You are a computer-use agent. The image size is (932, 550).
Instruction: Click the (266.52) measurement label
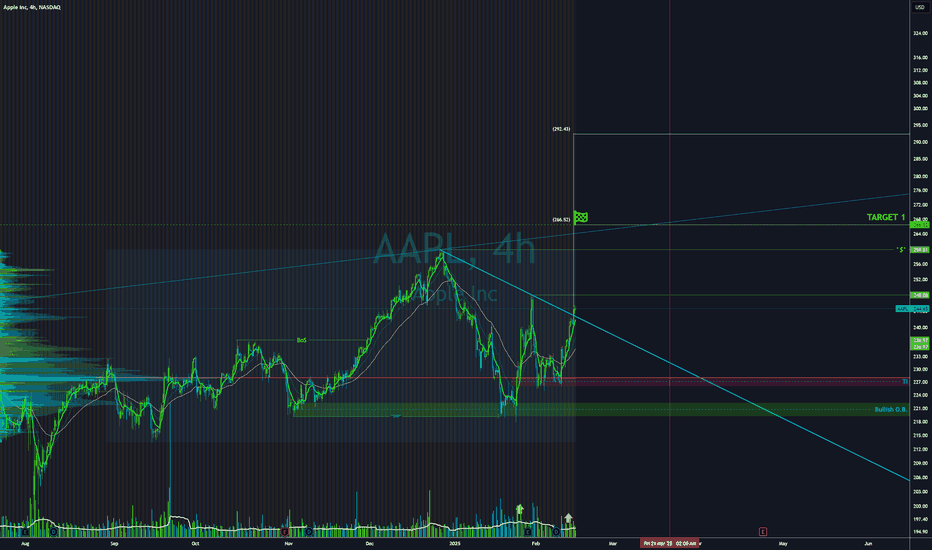561,219
